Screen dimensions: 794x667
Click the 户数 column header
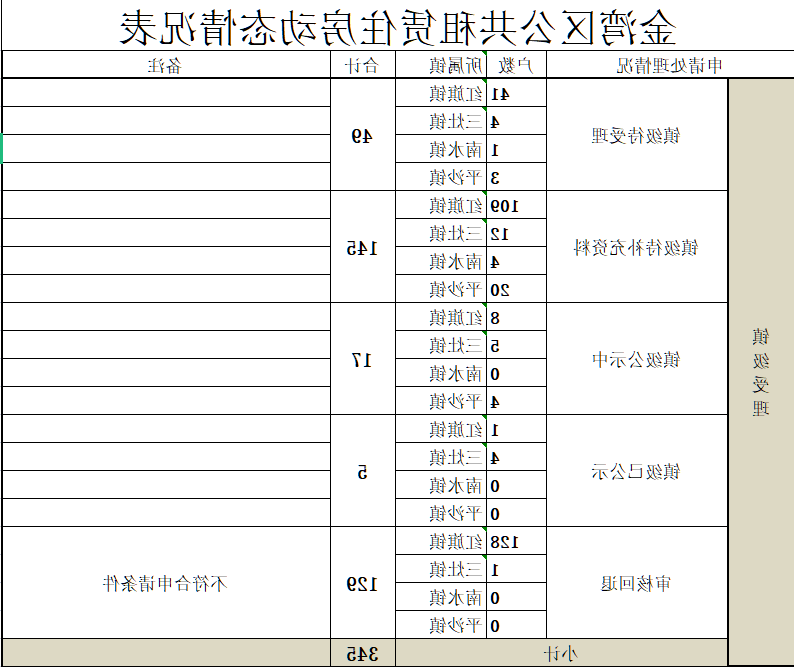(x=516, y=65)
